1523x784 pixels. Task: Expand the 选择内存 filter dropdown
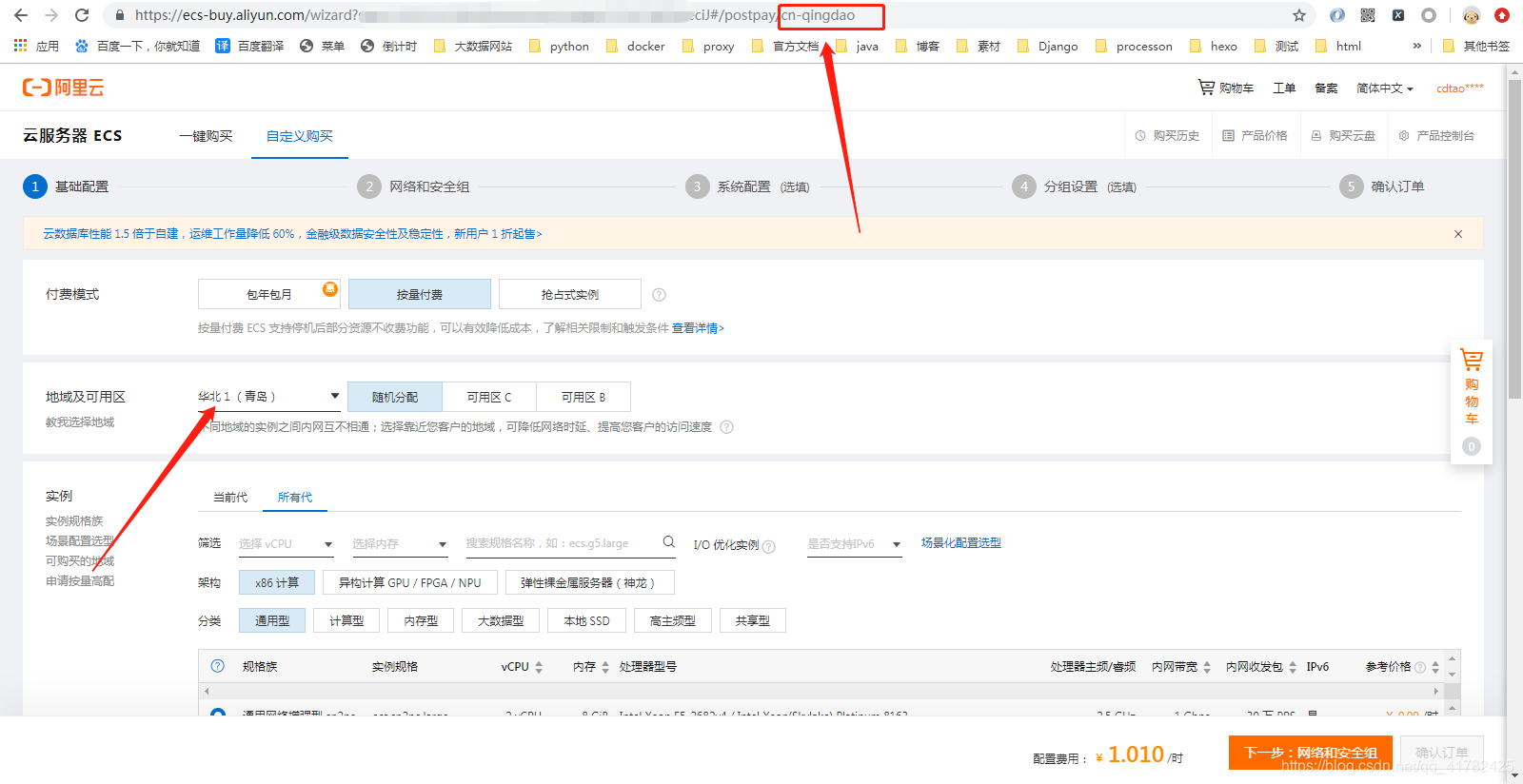[400, 544]
